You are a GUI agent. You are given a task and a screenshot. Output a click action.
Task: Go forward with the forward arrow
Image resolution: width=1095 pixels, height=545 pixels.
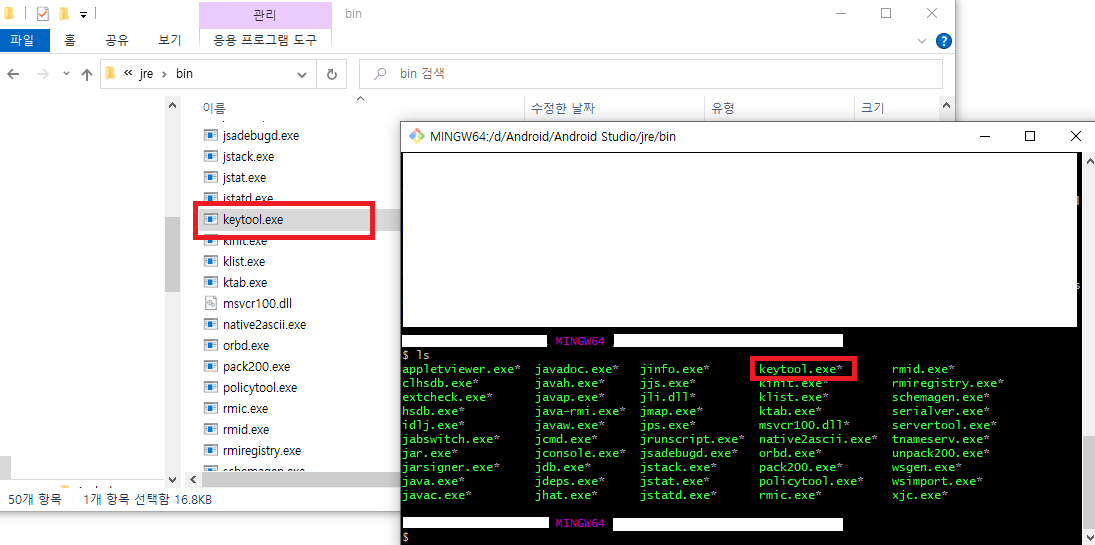42,74
